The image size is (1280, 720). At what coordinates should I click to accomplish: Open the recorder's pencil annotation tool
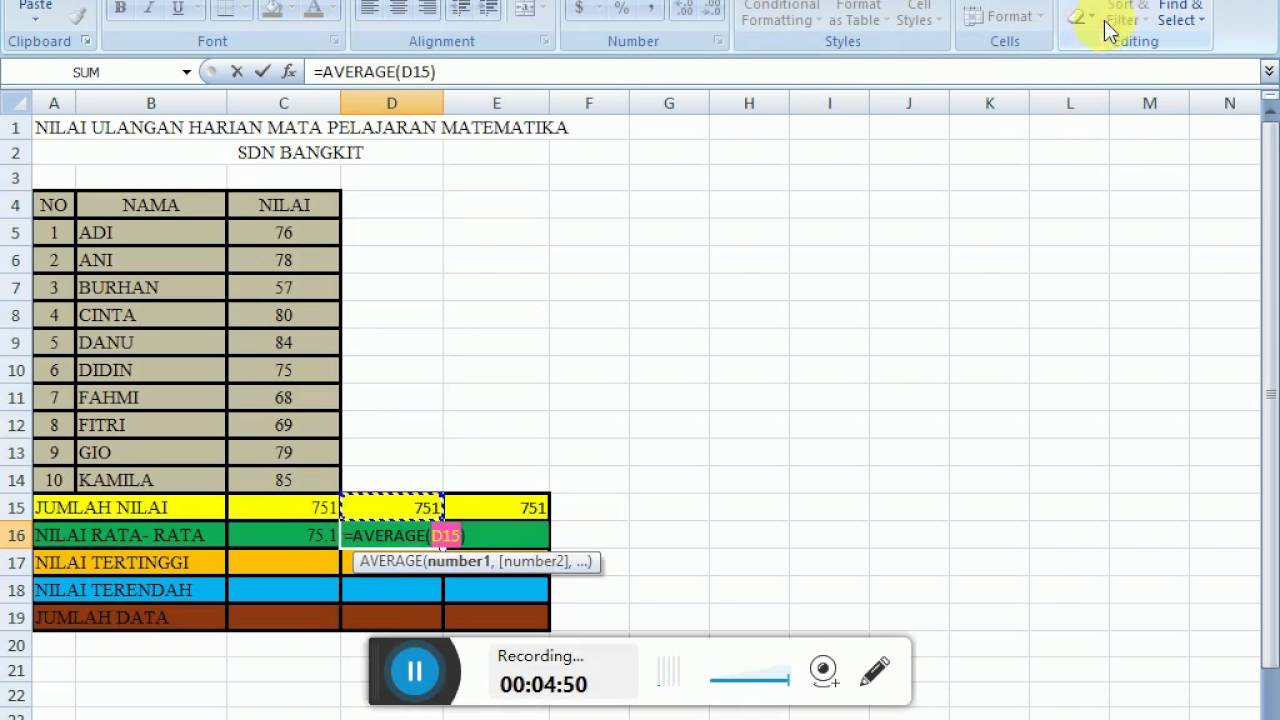click(x=874, y=671)
